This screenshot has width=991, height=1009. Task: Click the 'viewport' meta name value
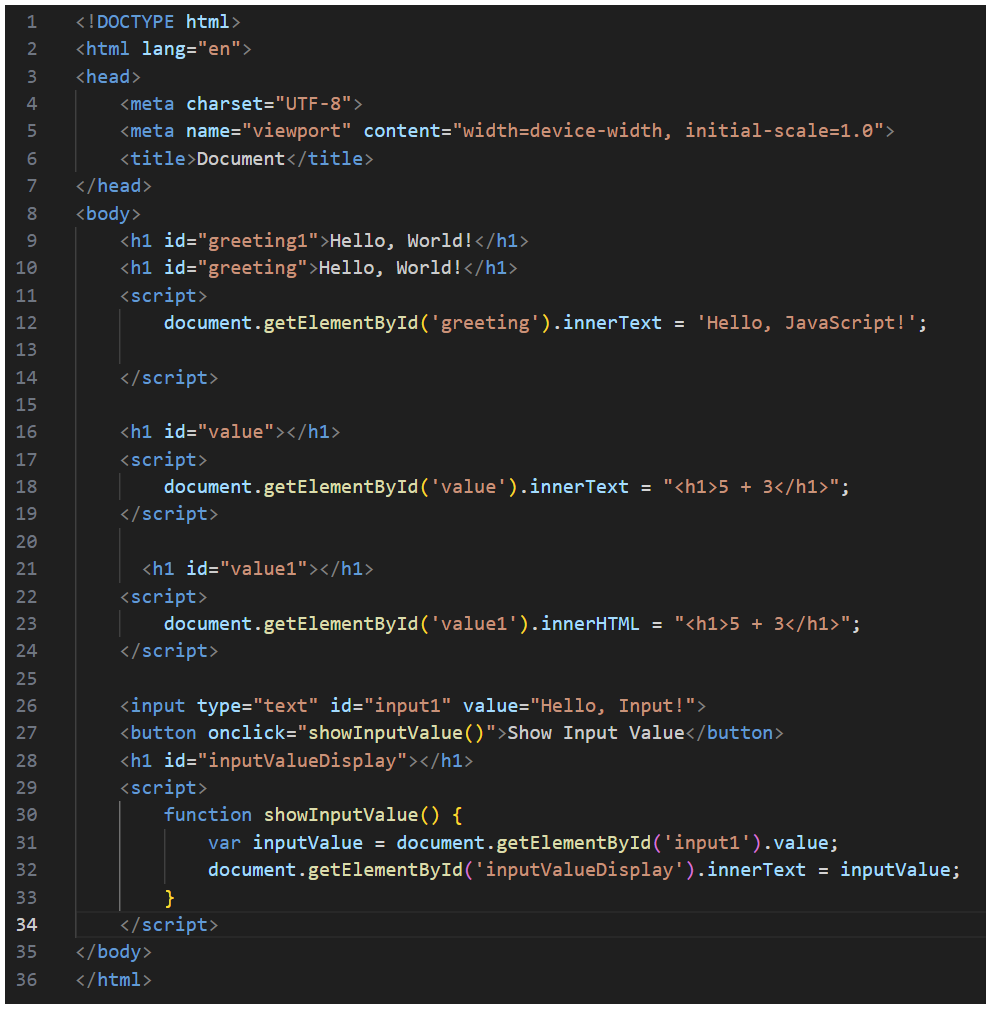pos(307,131)
